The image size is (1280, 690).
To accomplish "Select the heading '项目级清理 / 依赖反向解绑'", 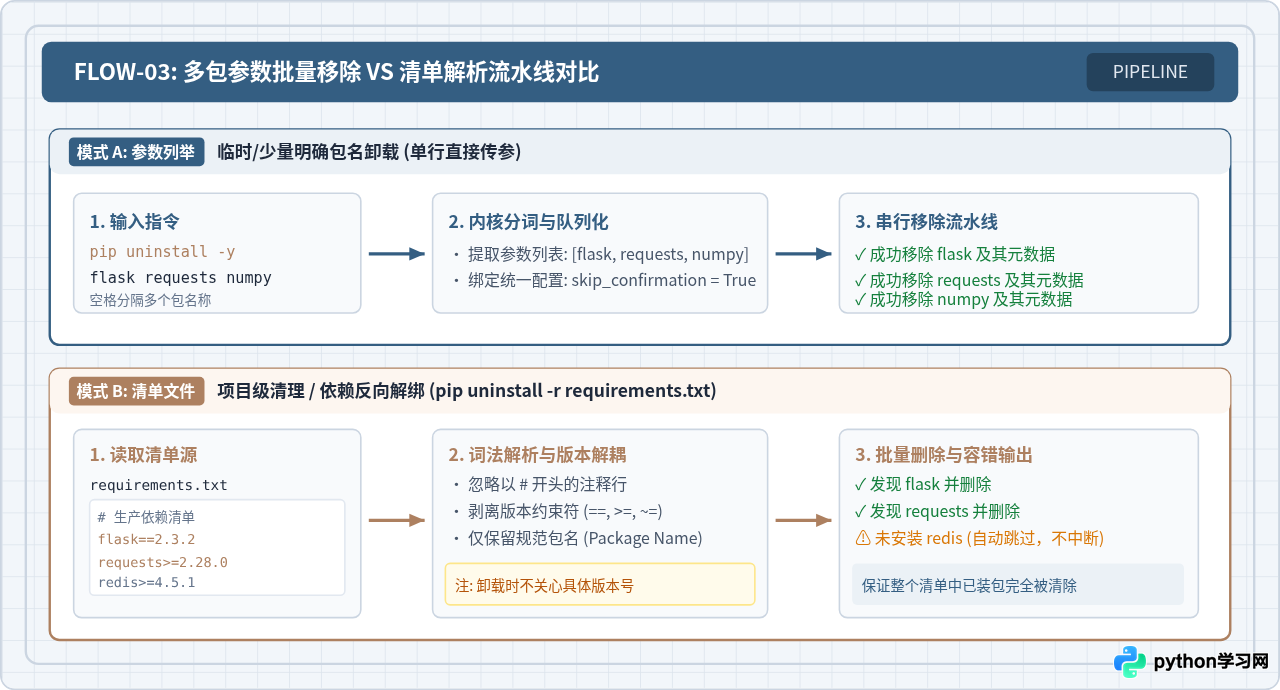I will [321, 391].
